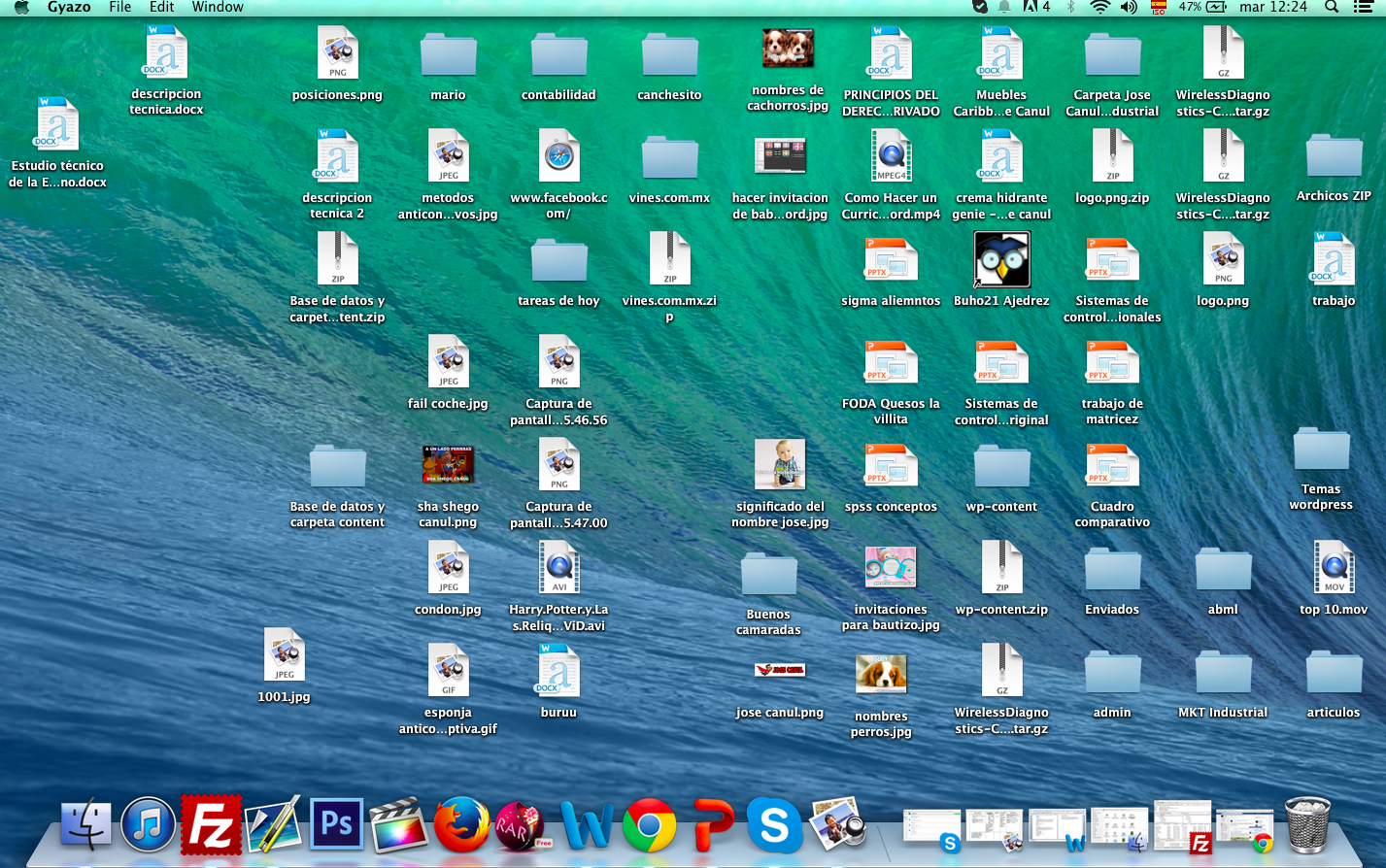Restore the minimized Word window in the Dock
1386x868 pixels.
[1058, 830]
